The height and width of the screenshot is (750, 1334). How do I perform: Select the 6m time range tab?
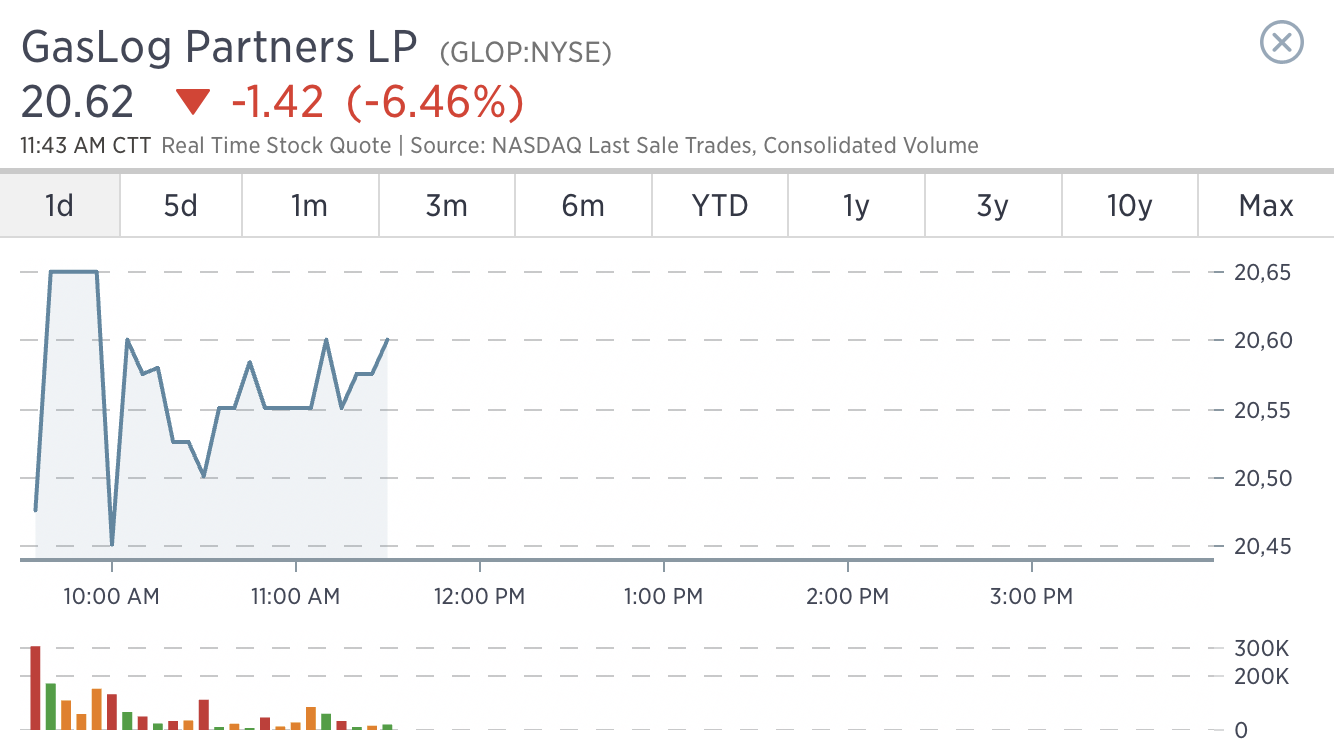[x=584, y=206]
